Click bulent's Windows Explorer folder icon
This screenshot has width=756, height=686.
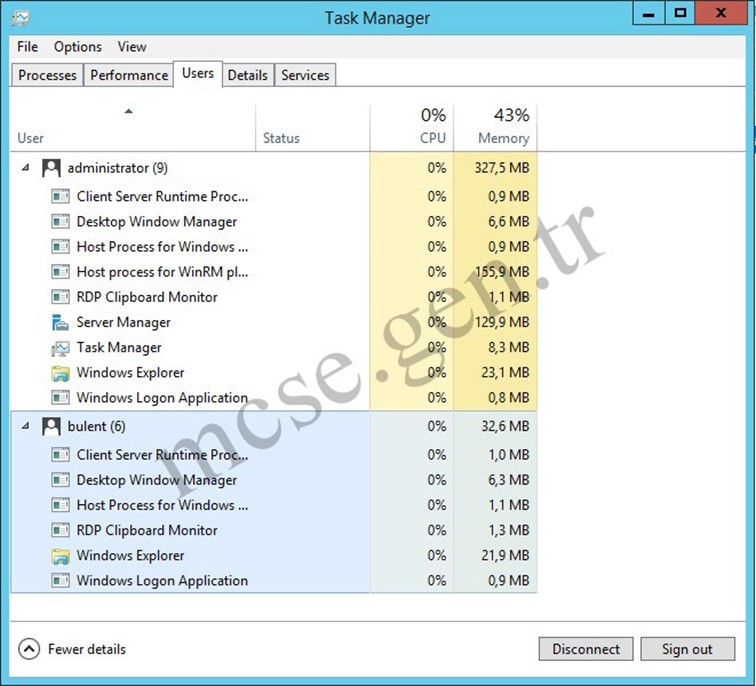click(60, 556)
